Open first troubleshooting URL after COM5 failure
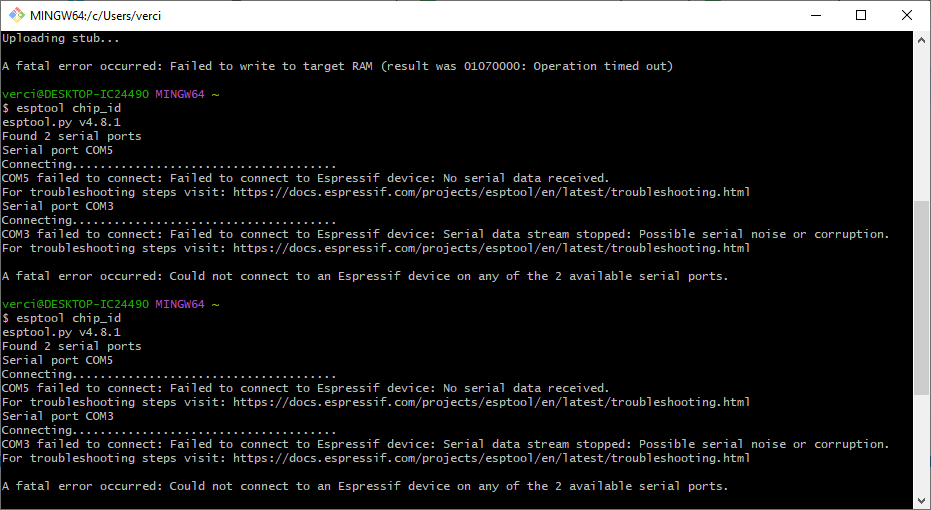 coord(491,192)
